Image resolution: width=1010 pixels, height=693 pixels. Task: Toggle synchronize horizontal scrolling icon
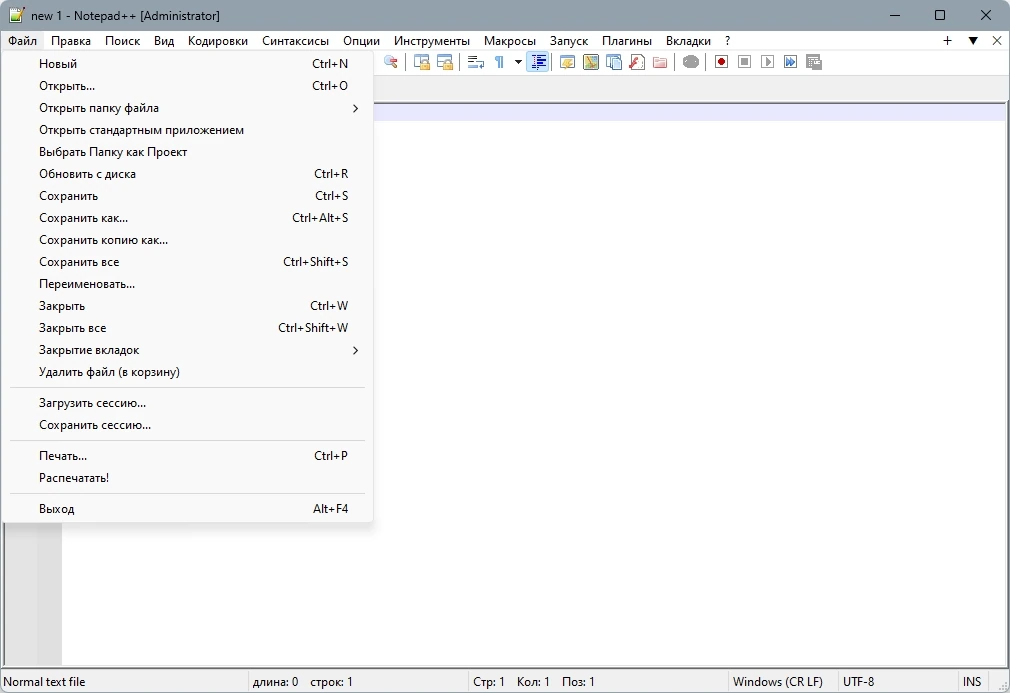(x=445, y=62)
